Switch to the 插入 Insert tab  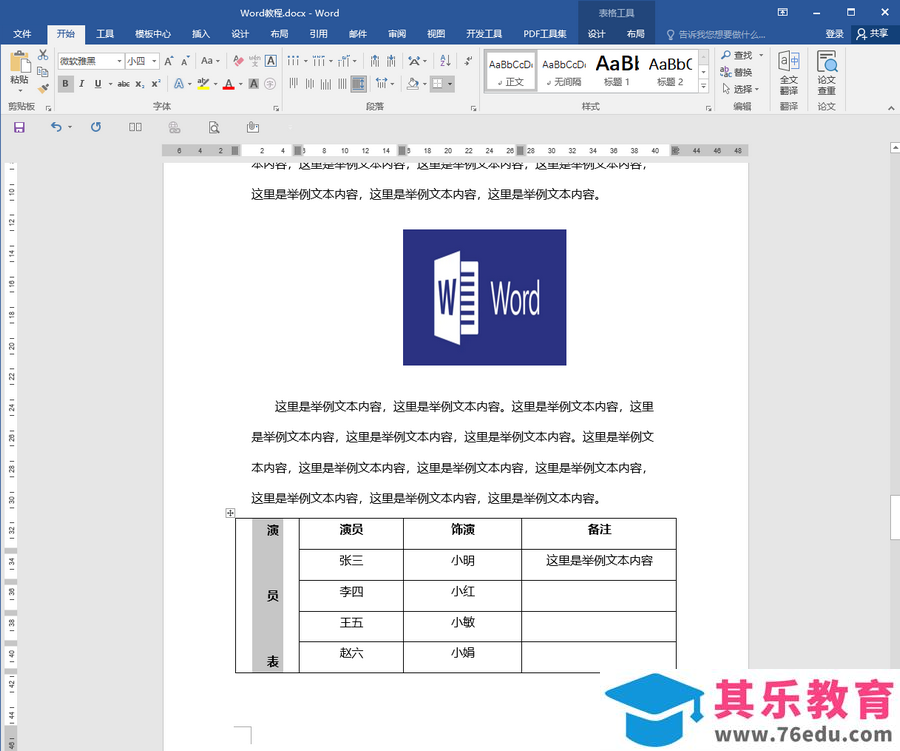[200, 34]
